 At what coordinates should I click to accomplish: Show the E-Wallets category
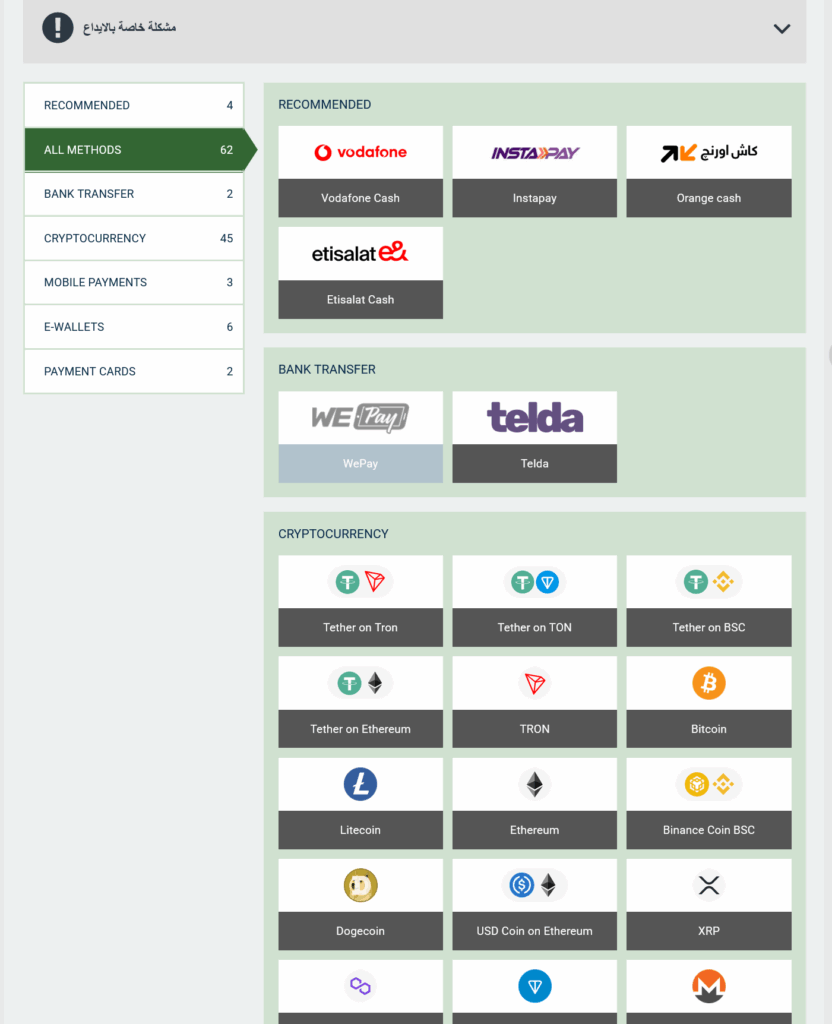134,327
